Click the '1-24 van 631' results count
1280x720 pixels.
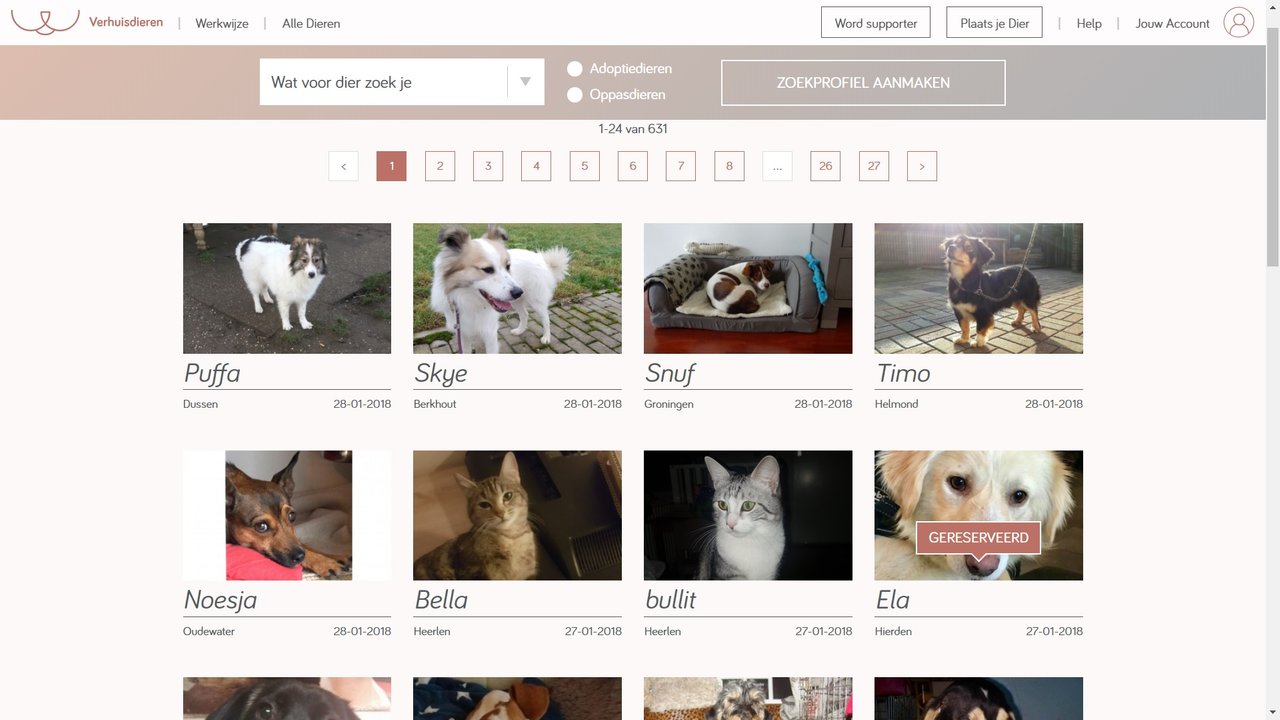click(x=633, y=129)
